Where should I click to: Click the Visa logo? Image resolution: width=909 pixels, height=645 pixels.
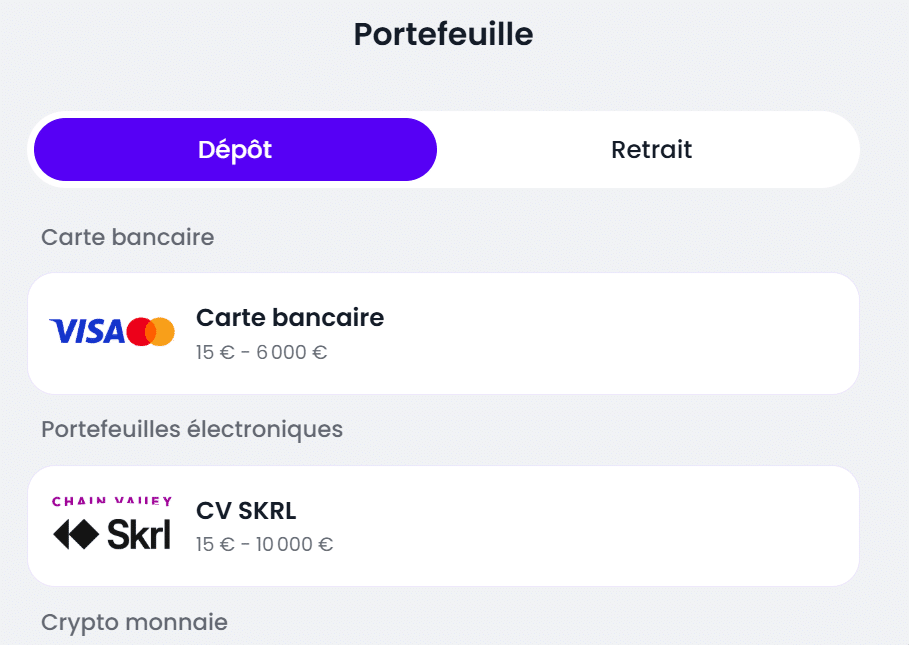tap(86, 331)
